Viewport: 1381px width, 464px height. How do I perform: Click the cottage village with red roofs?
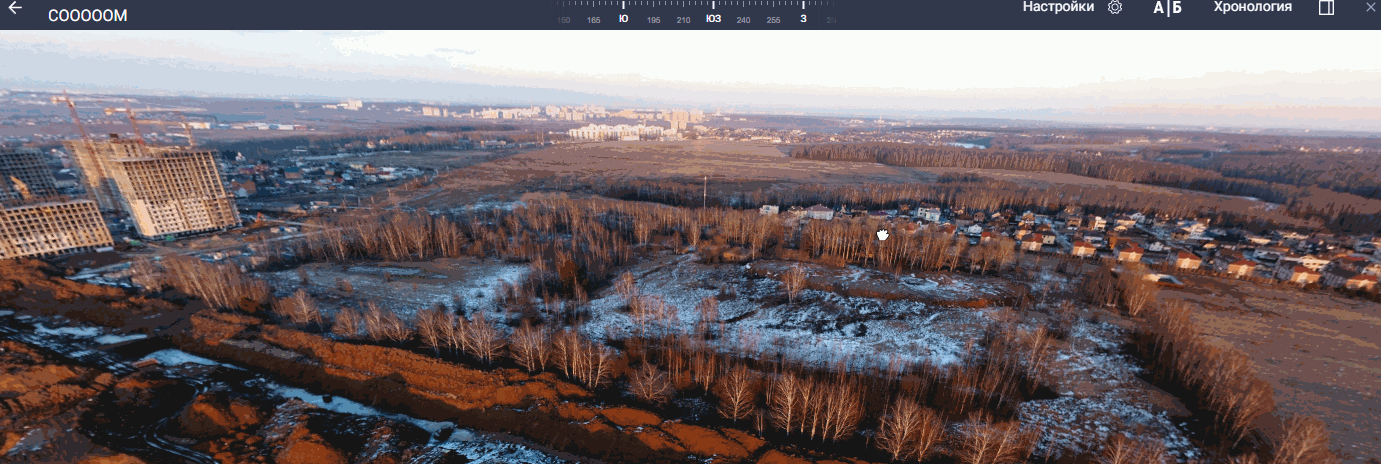coord(1150,245)
